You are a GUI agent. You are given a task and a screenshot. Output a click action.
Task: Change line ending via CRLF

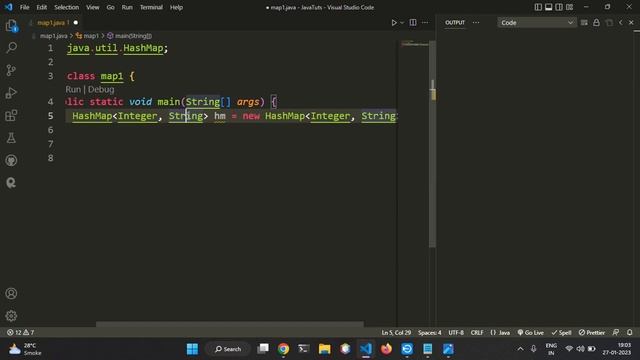click(x=477, y=333)
